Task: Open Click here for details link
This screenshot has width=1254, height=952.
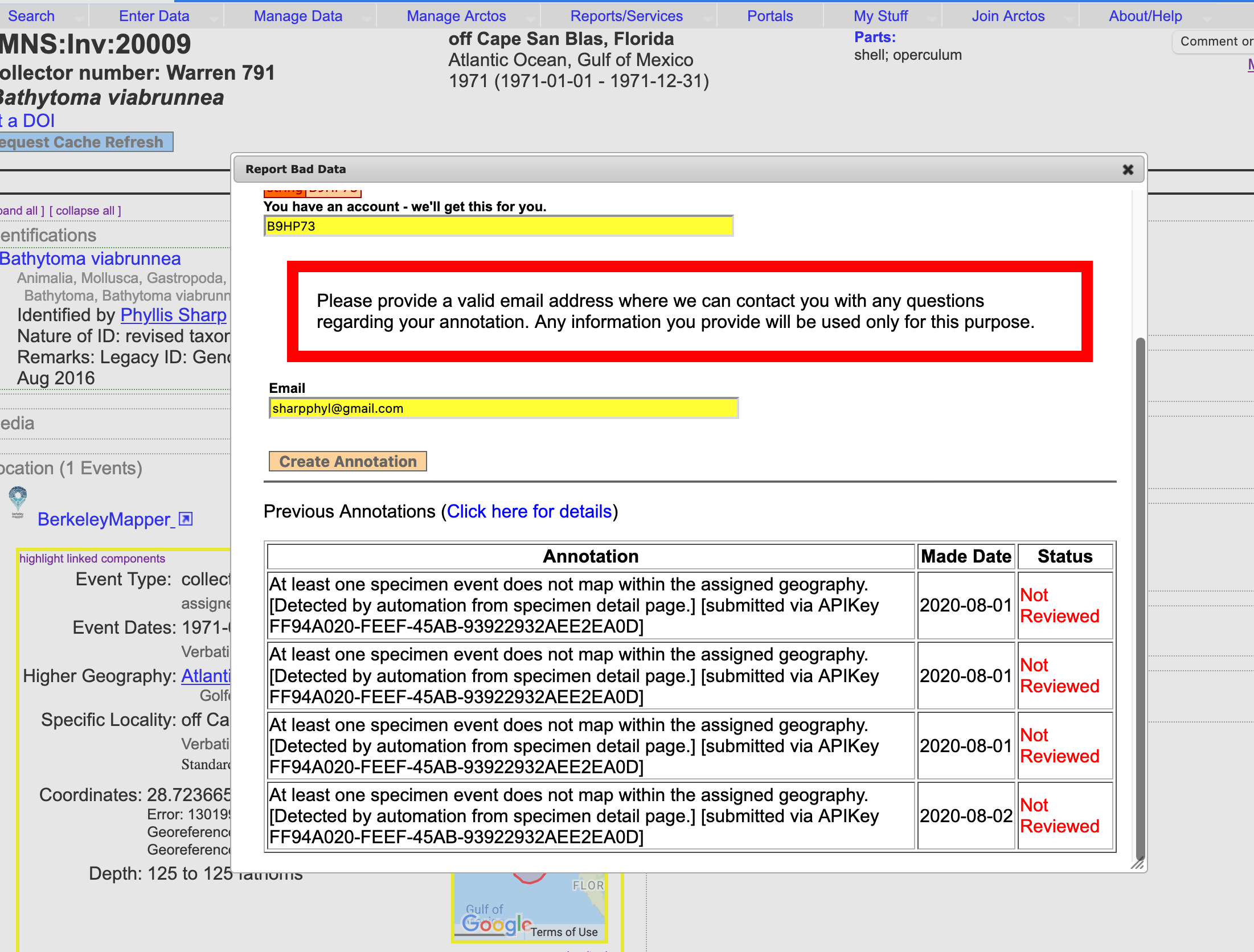Action: [529, 511]
